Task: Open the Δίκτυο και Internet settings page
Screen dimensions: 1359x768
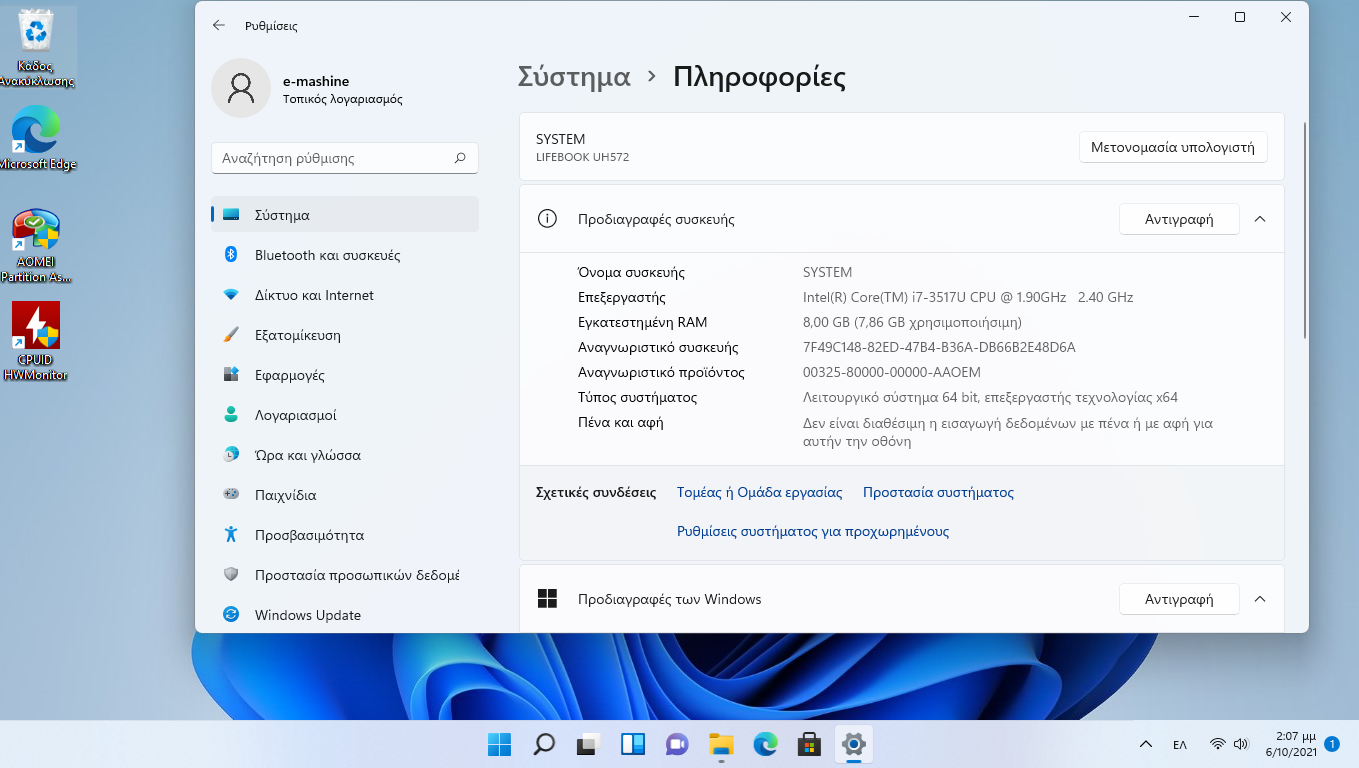Action: (x=345, y=295)
